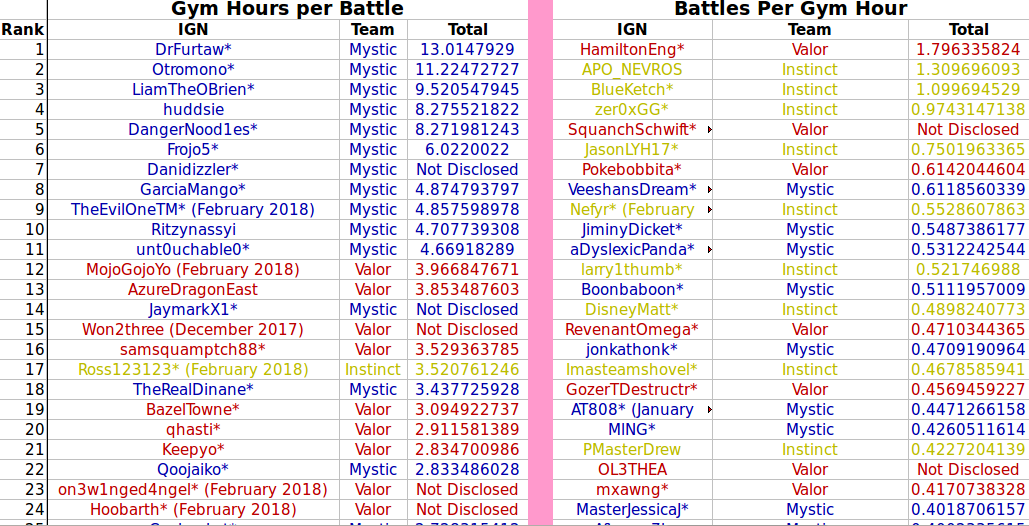Click the OL3THEA name cell
Screen dimensions: 1029x526
(632, 470)
